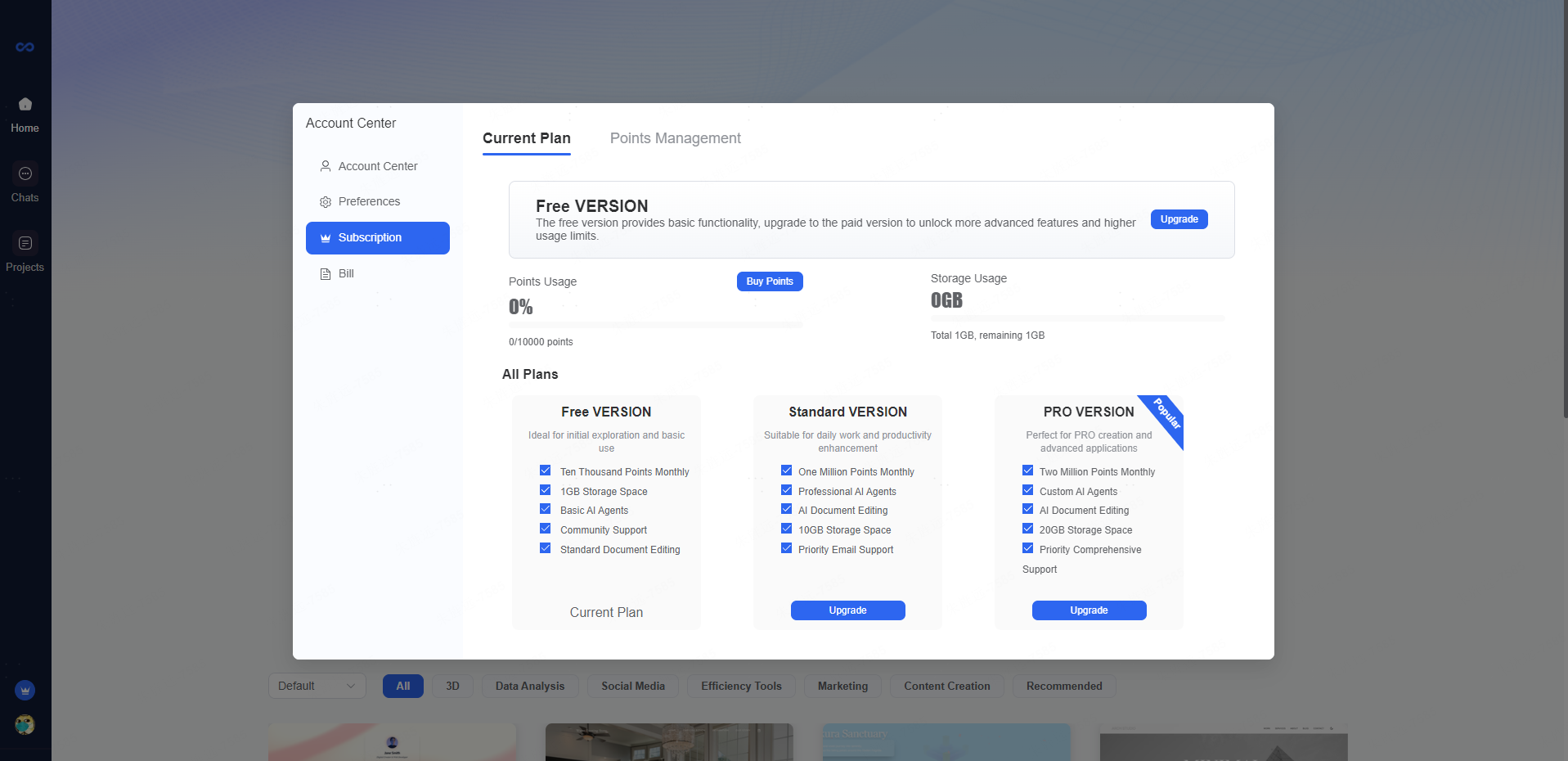
Task: Click the Points Usage progress bar
Action: [x=655, y=325]
